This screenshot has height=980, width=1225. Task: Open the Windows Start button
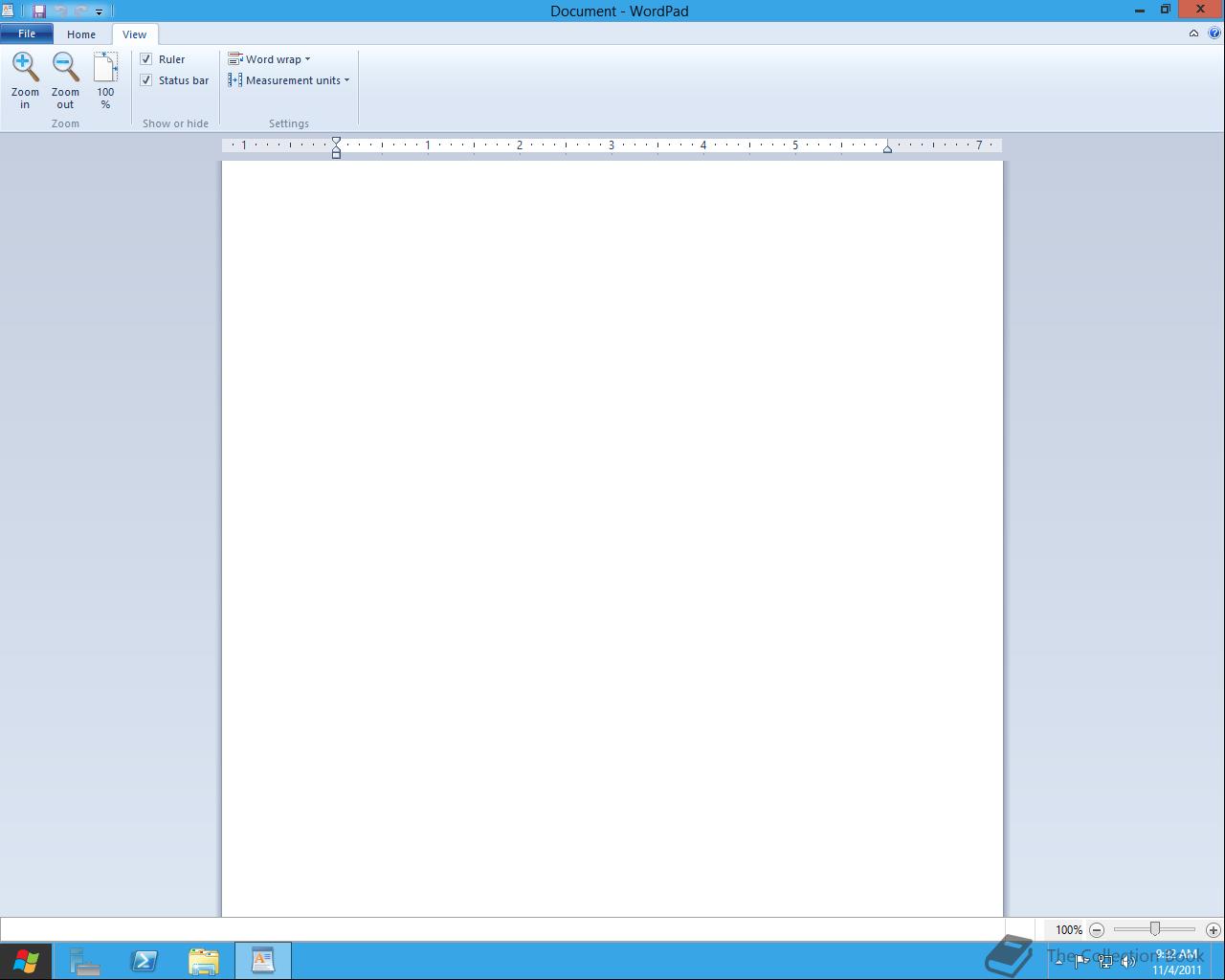[26, 961]
